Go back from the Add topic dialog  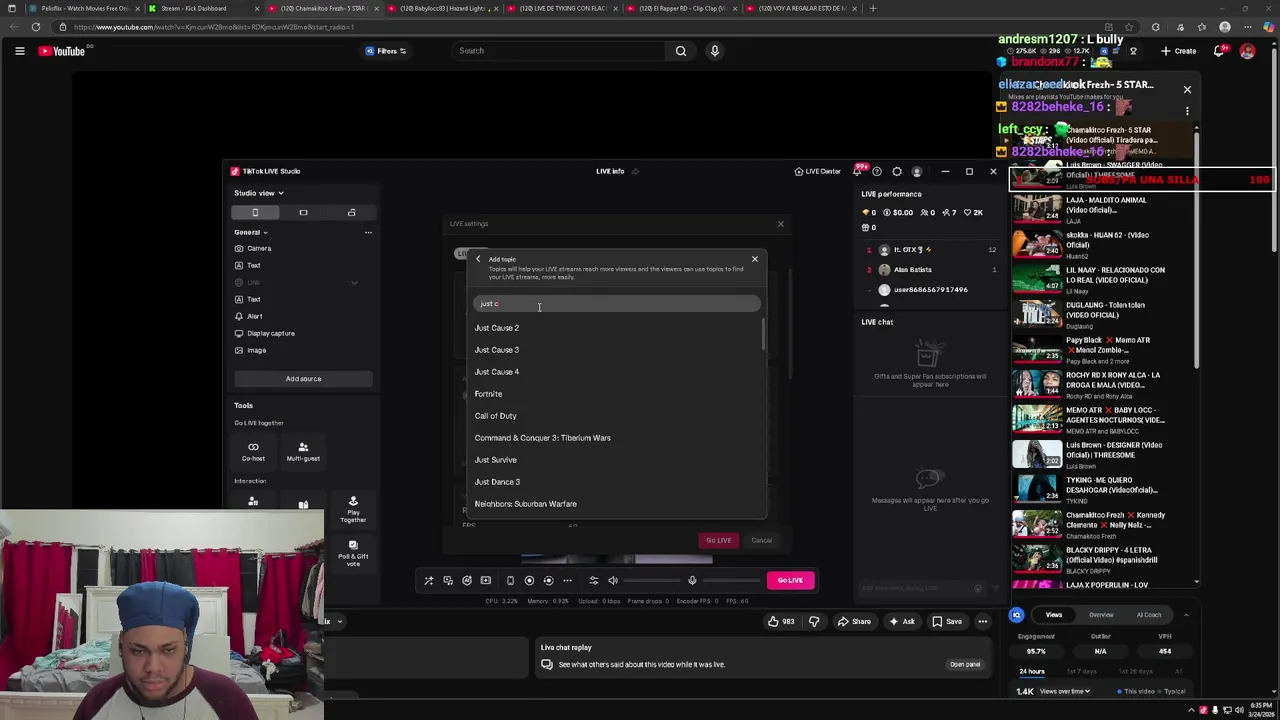pos(478,259)
